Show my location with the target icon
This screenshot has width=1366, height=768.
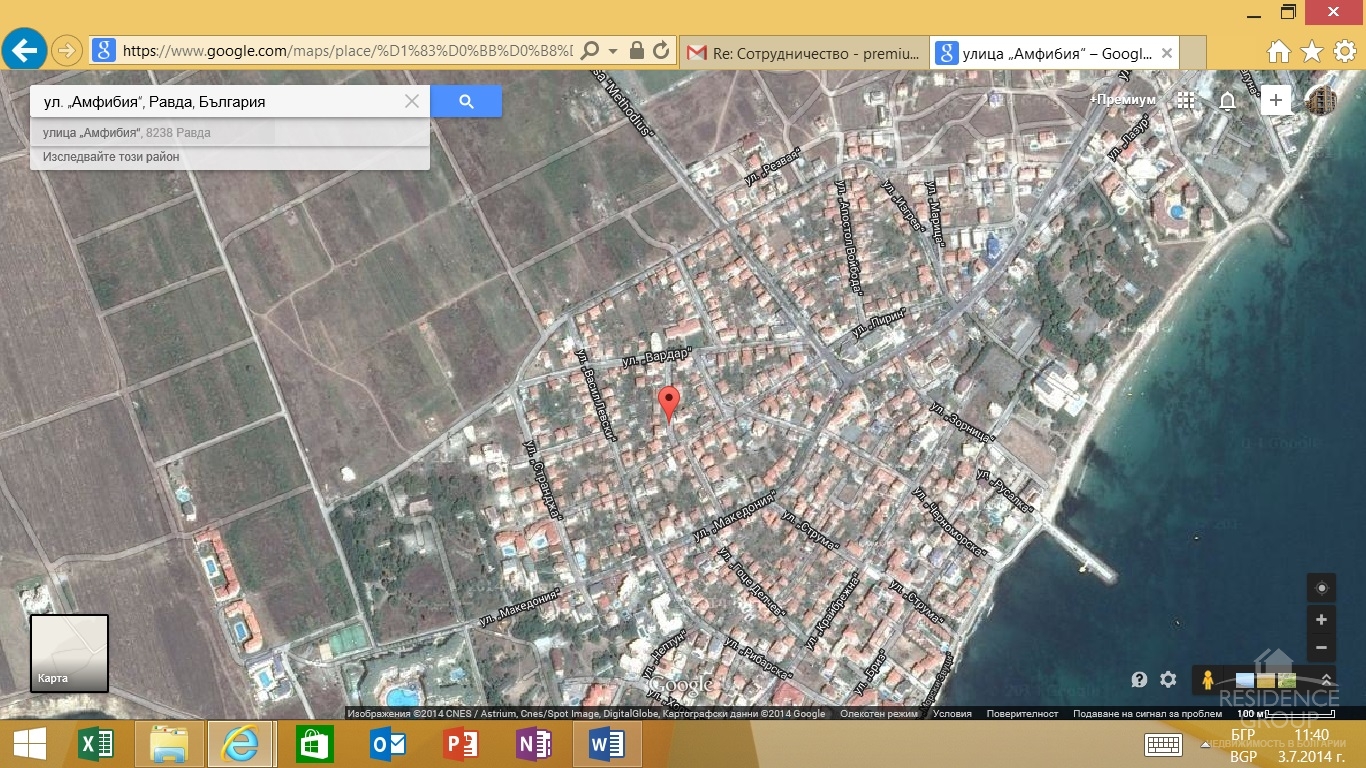coord(1322,588)
